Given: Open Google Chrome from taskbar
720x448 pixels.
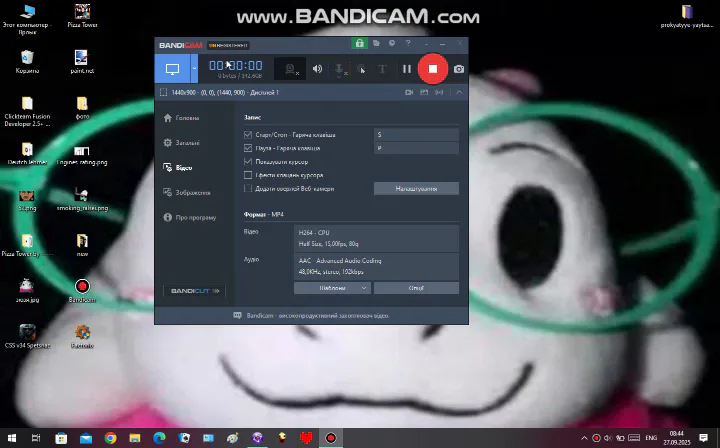Looking at the screenshot, I should coord(110,438).
